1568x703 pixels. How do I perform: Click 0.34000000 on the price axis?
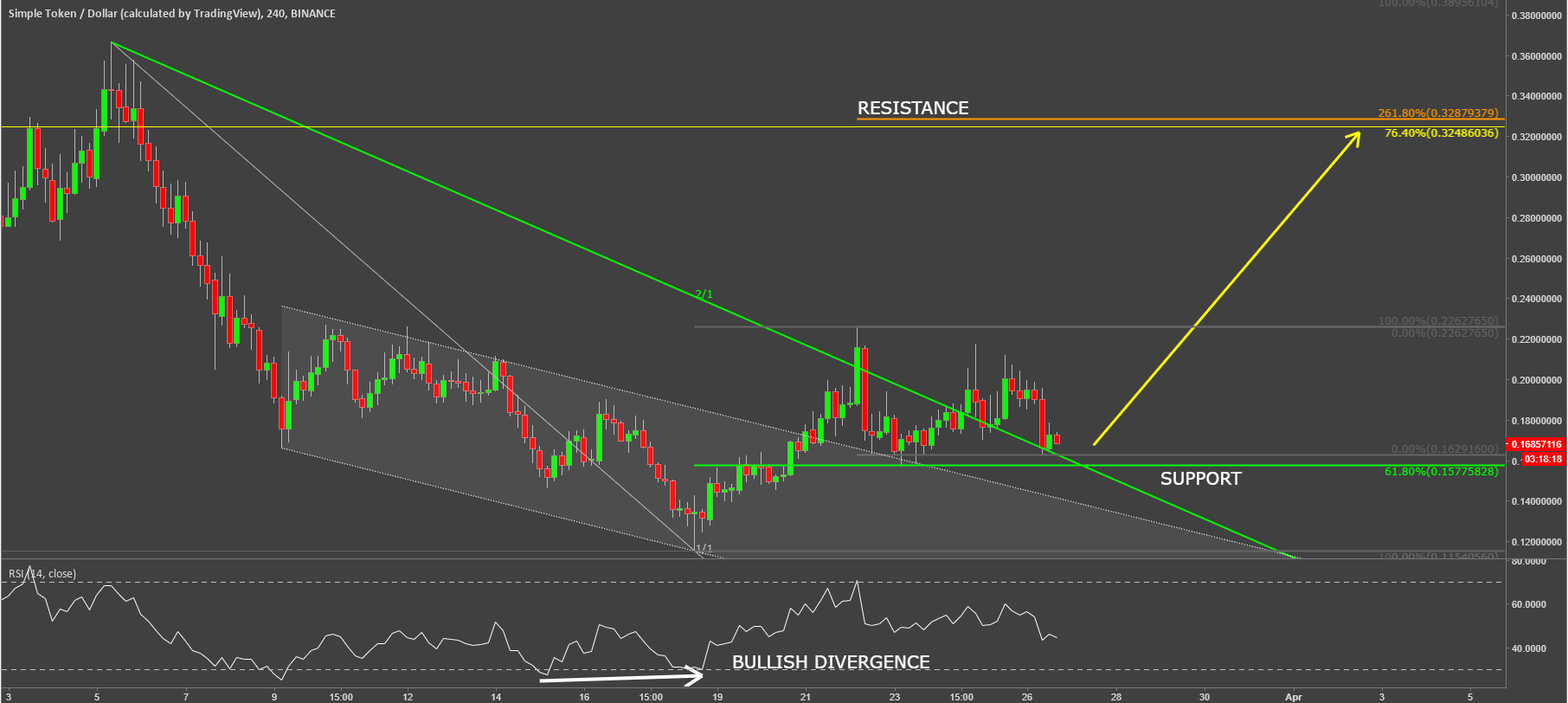(1536, 96)
